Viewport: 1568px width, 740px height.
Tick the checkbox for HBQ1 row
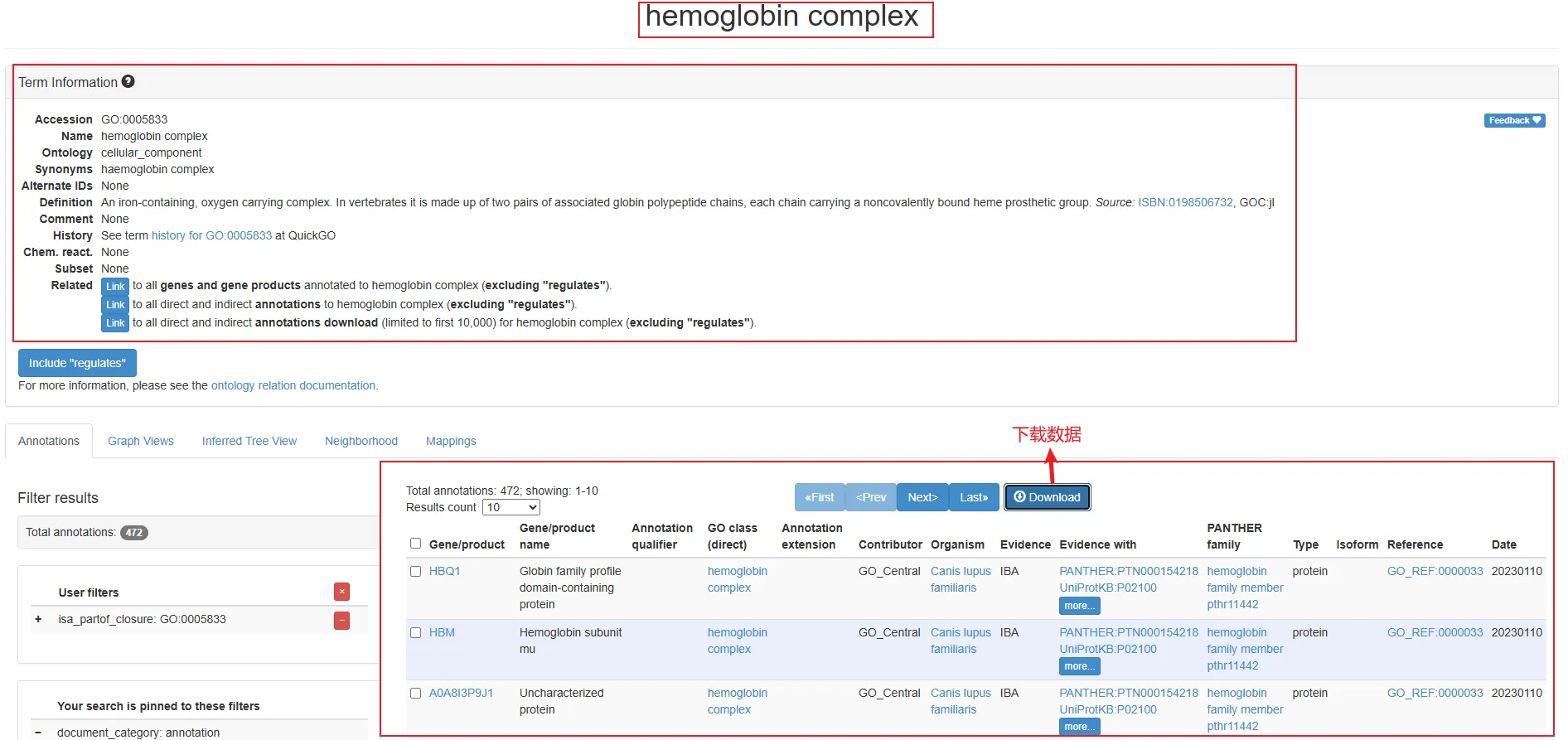(416, 572)
